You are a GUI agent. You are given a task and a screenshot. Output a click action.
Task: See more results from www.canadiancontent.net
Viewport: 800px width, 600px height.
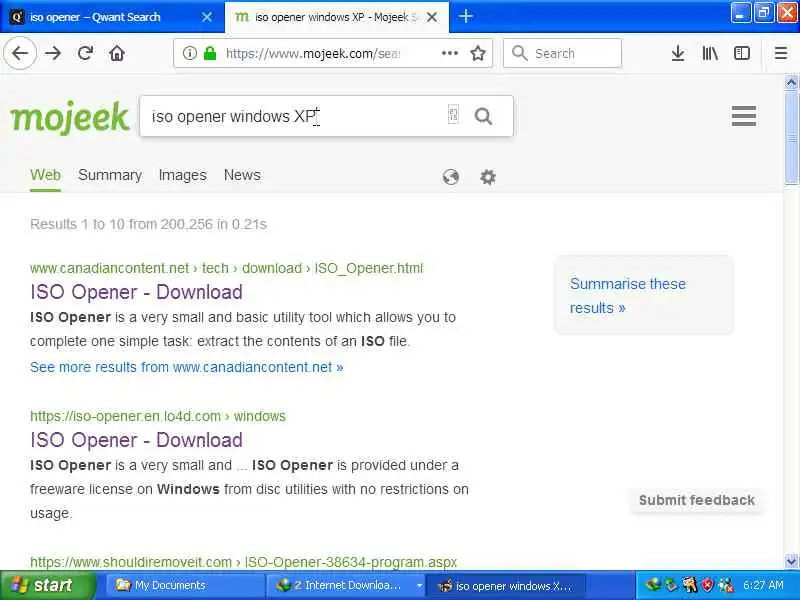187,367
